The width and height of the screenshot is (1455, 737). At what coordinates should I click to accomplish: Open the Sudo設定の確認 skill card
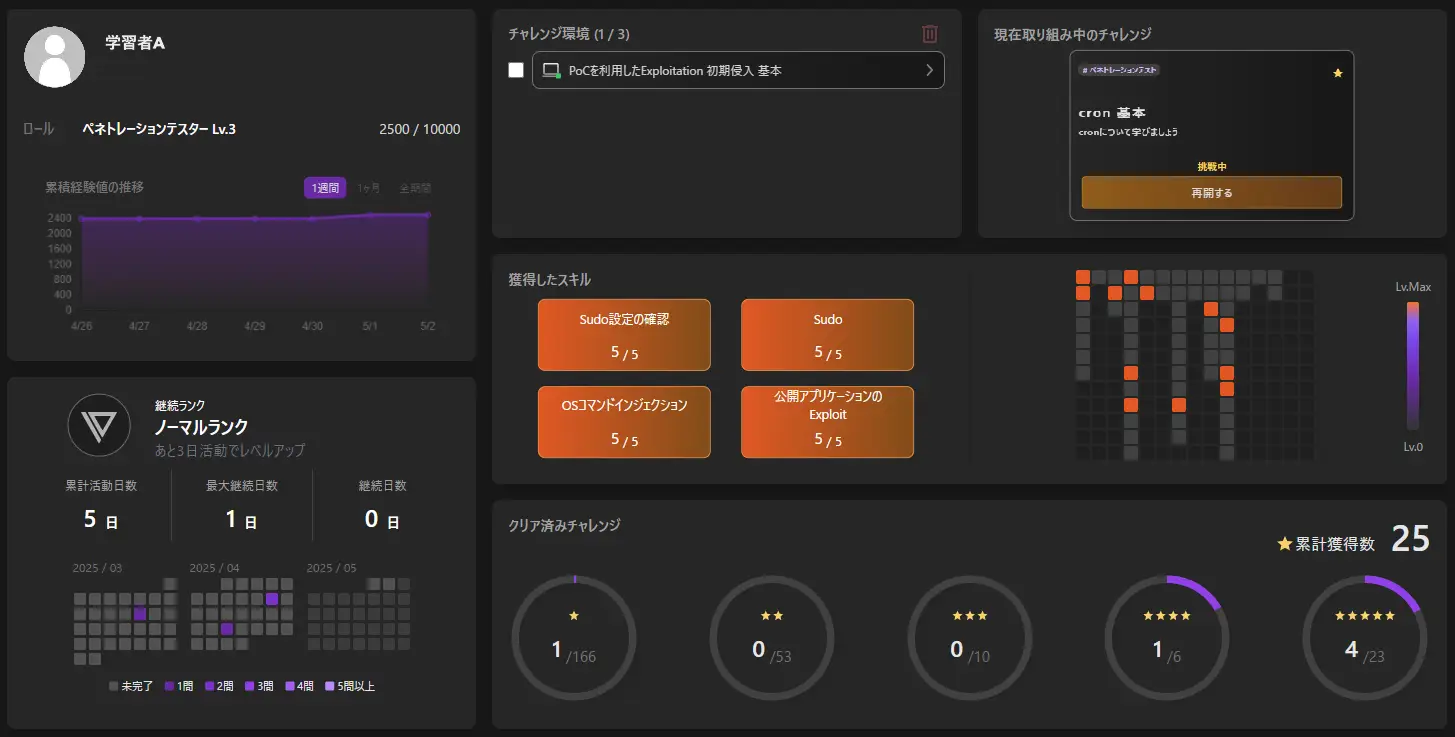624,335
